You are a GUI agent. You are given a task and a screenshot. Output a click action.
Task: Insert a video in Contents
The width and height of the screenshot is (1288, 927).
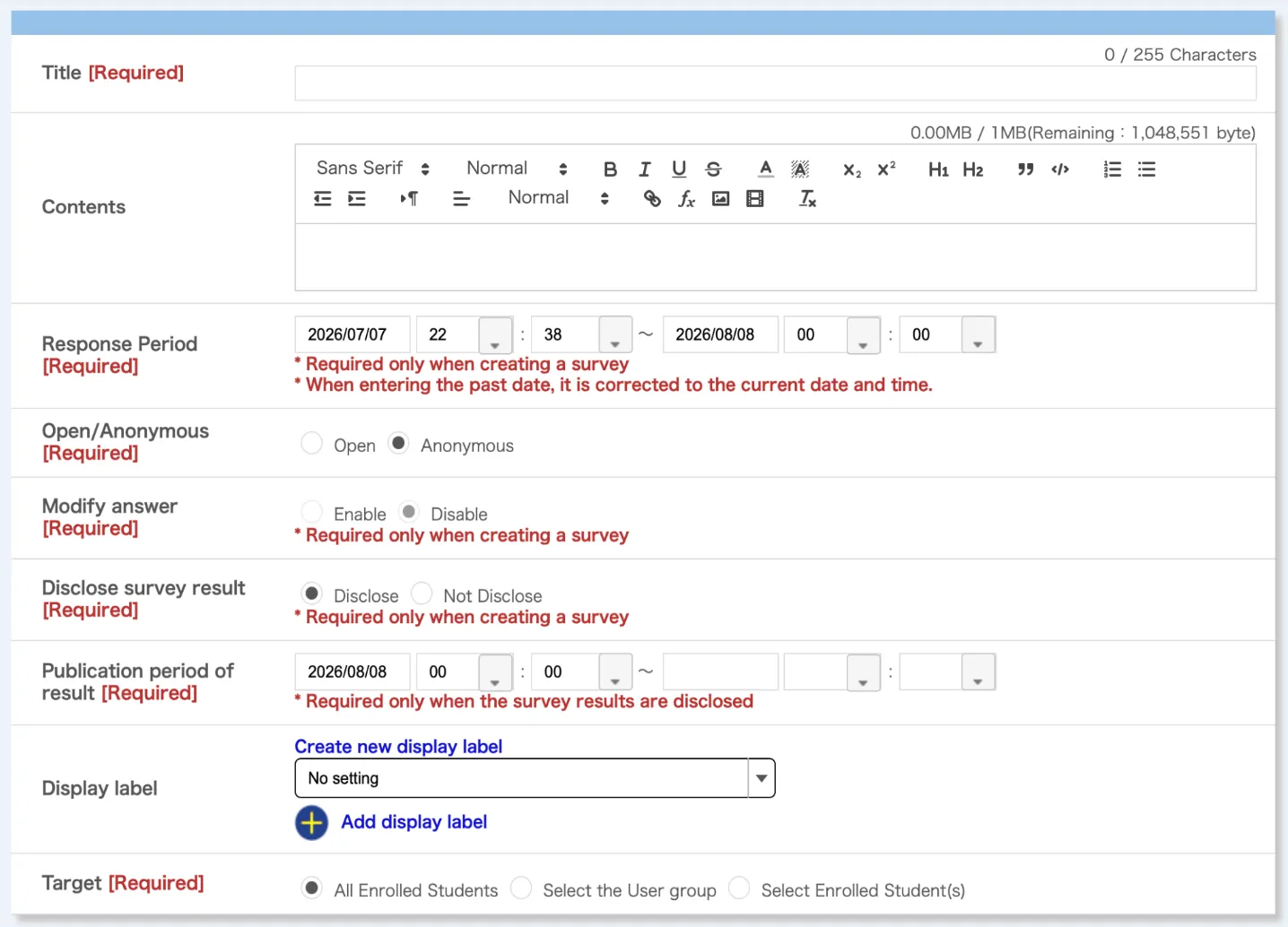[755, 198]
